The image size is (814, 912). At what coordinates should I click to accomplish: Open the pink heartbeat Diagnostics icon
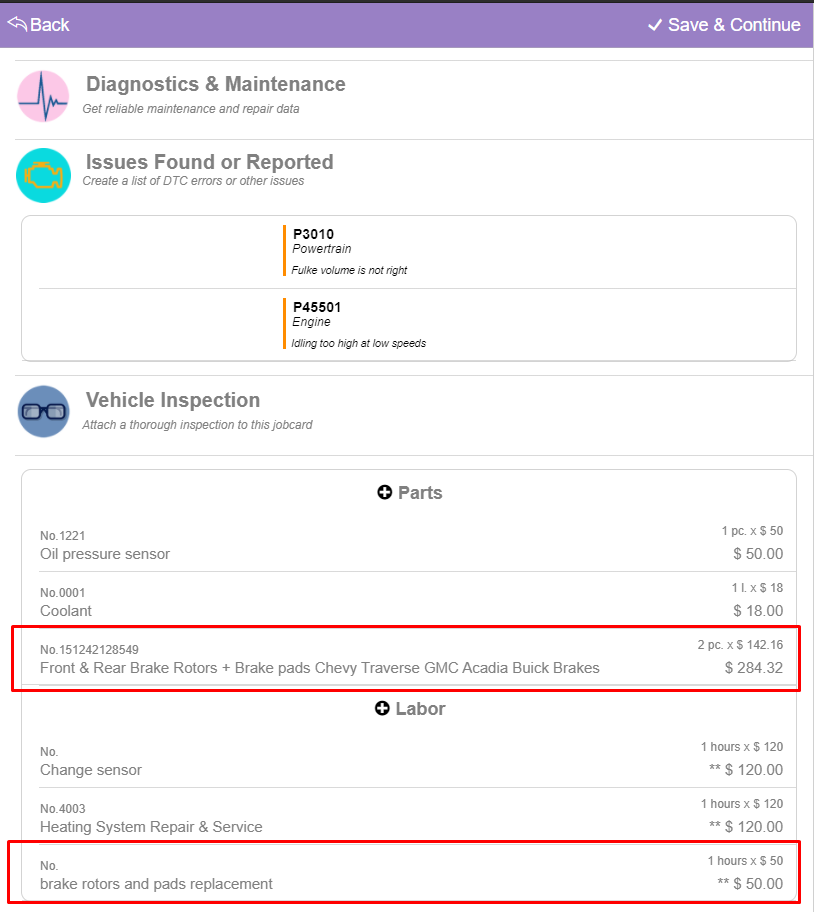click(x=43, y=96)
